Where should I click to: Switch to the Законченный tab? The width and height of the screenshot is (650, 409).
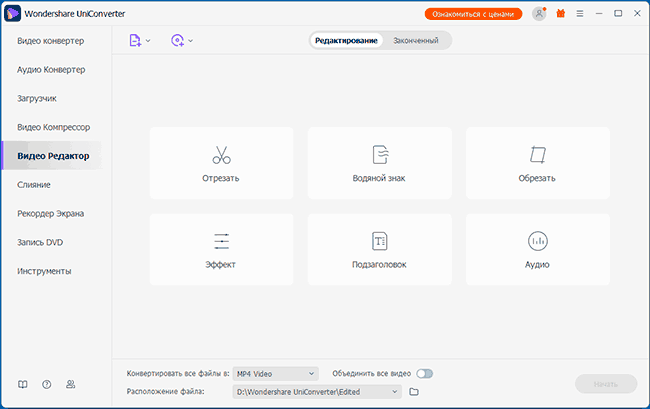click(x=415, y=41)
